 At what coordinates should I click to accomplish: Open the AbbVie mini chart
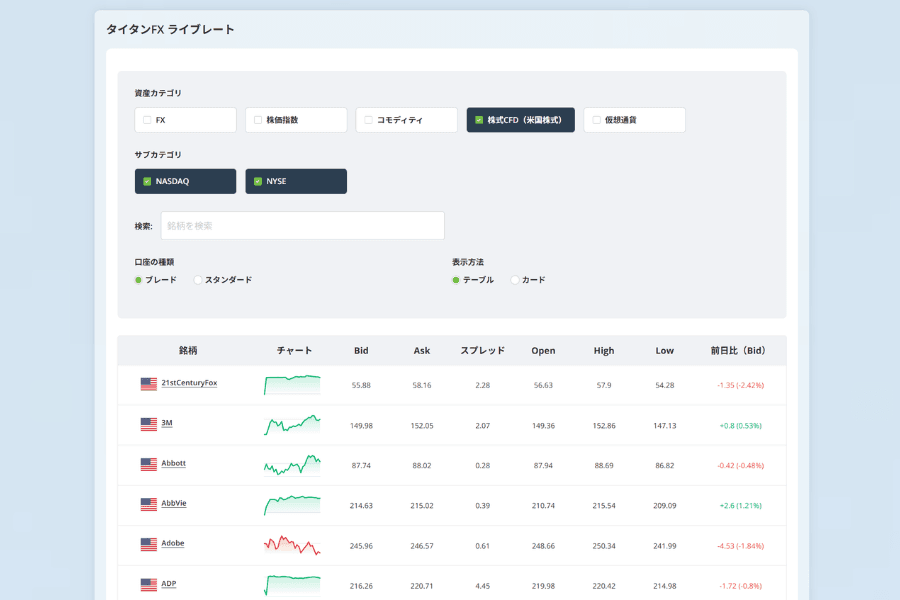(292, 505)
